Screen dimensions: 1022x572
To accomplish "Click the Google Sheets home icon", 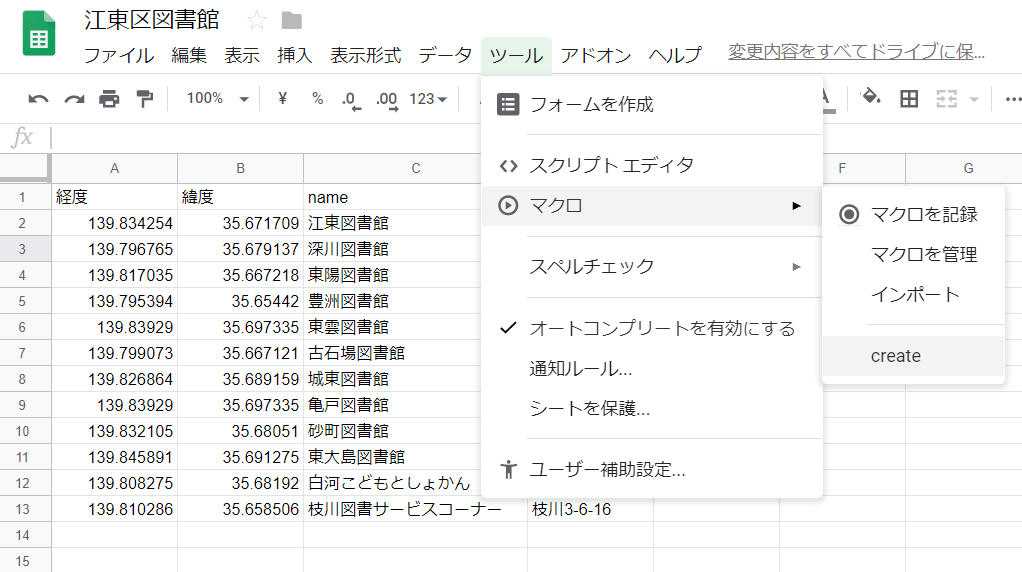I will pyautogui.click(x=39, y=33).
